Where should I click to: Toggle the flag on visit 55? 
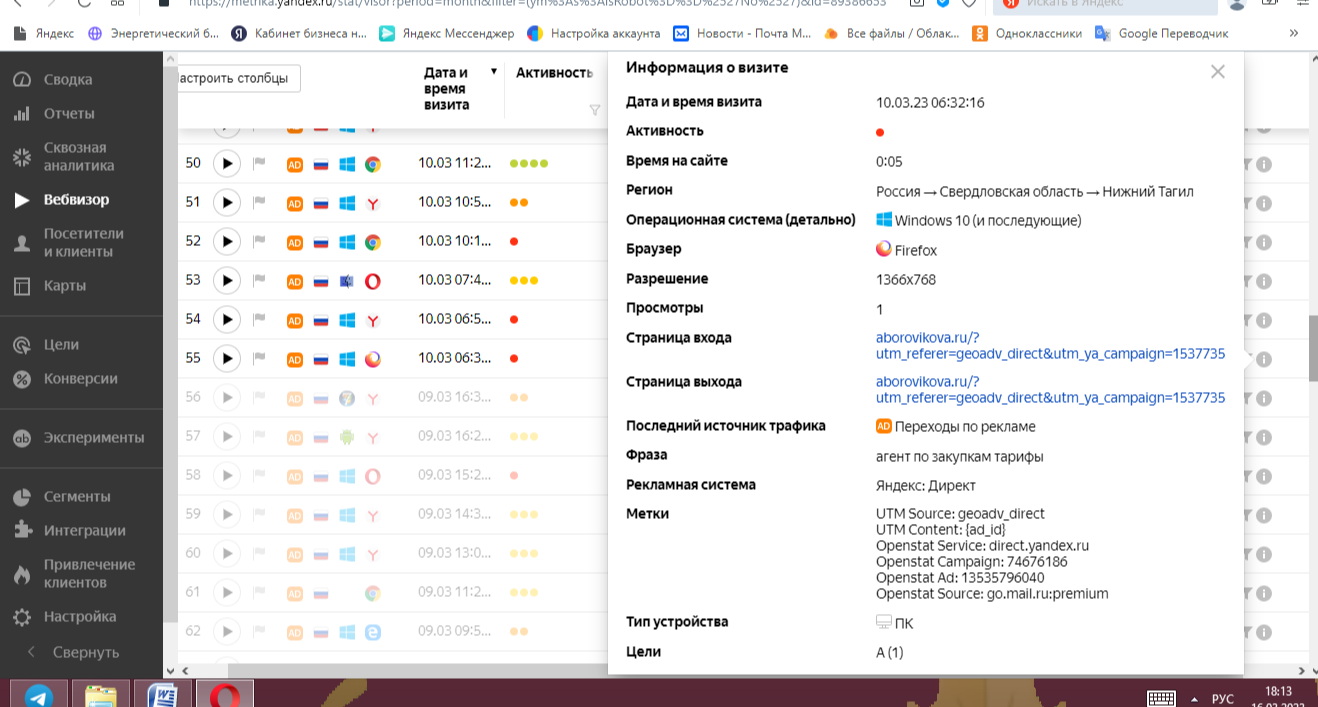[259, 358]
